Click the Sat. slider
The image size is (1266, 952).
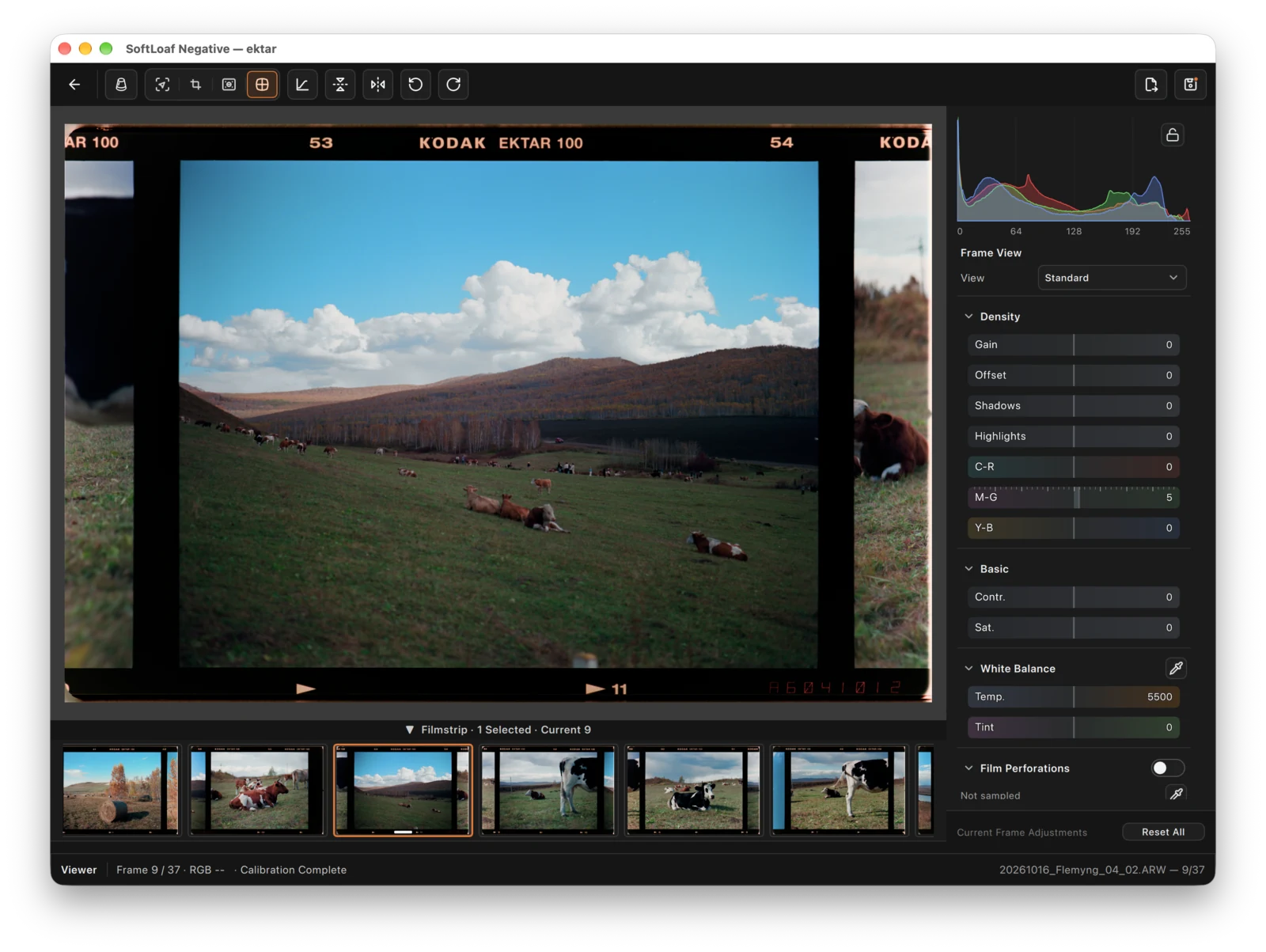point(1074,628)
